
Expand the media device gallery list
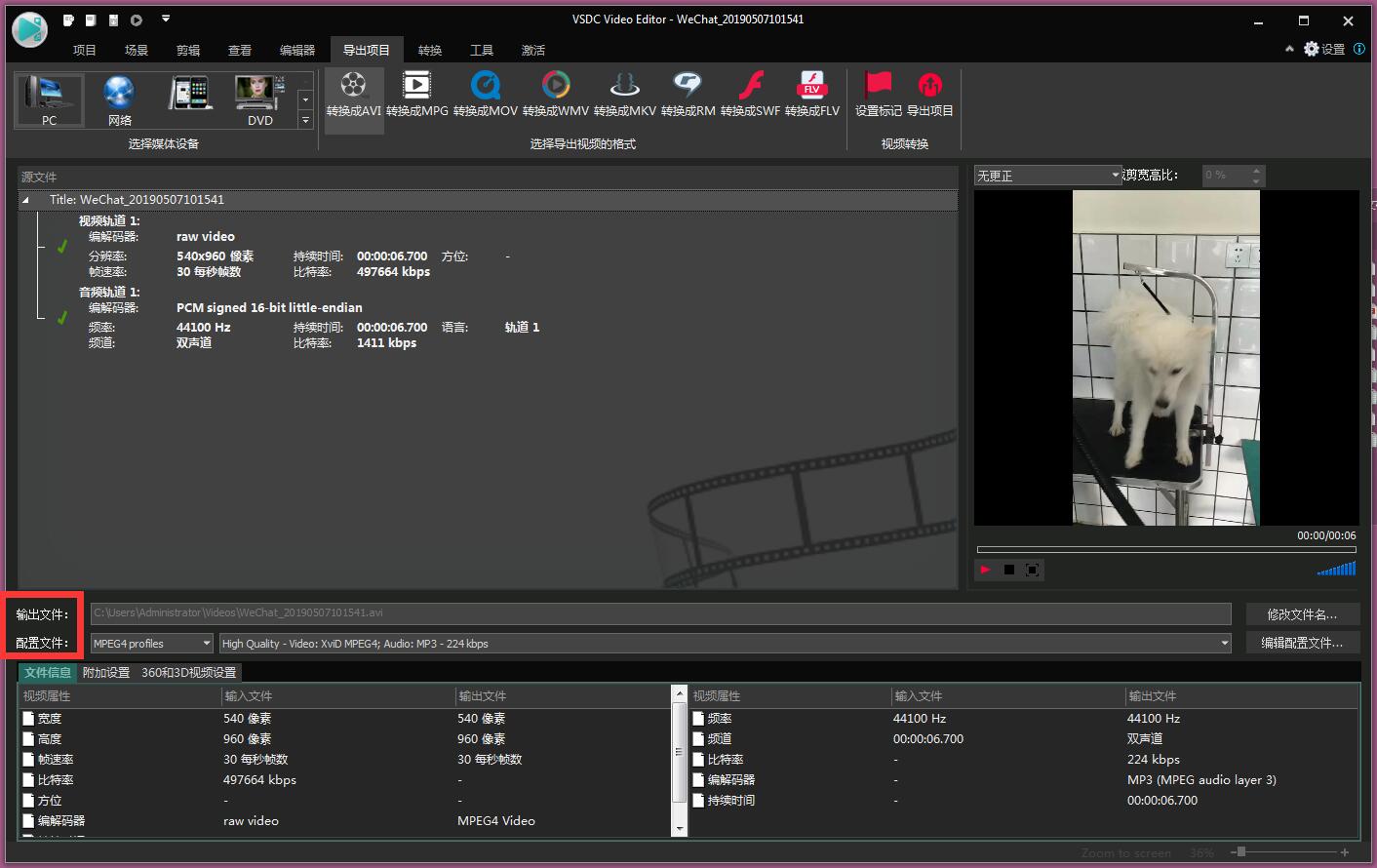(x=305, y=120)
